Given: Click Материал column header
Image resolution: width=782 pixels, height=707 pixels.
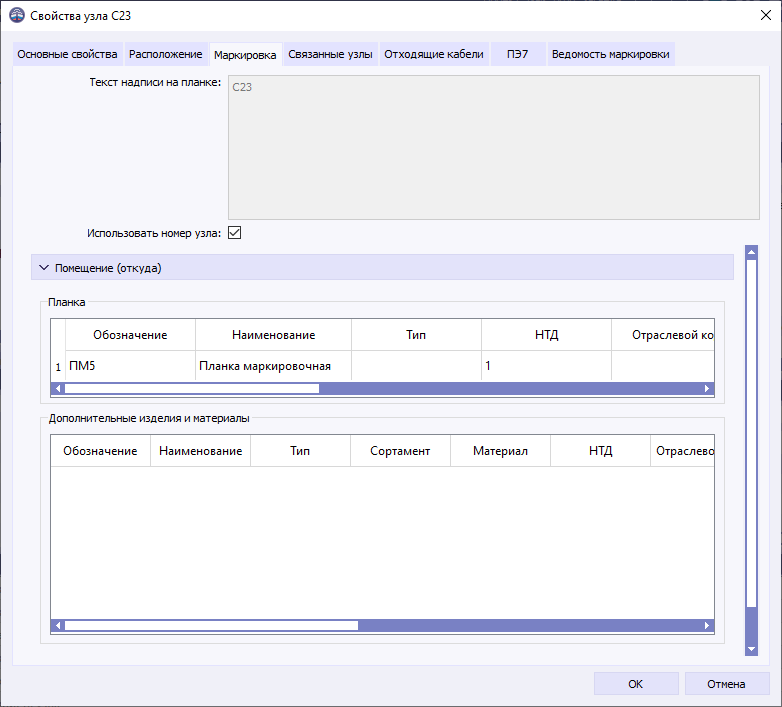Looking at the screenshot, I should coord(500,451).
